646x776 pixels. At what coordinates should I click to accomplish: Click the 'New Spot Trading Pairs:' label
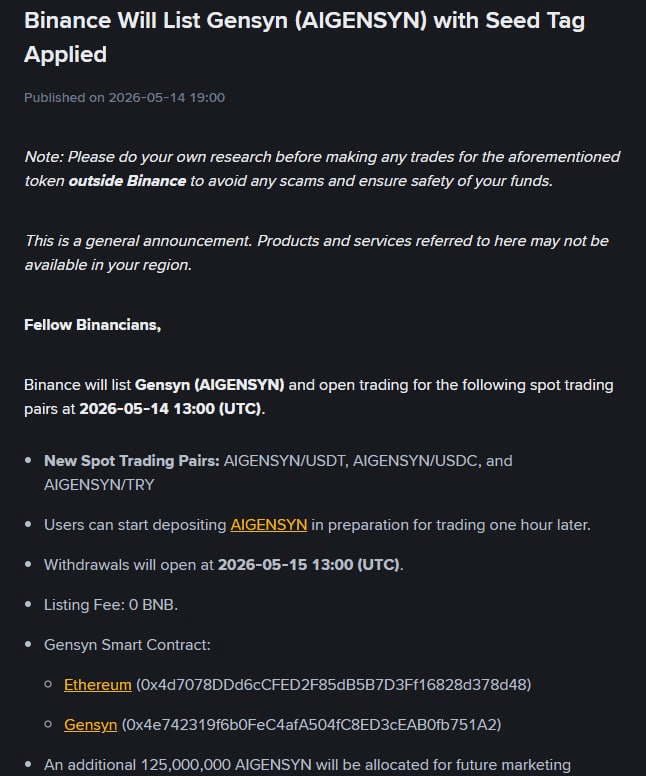pos(132,461)
